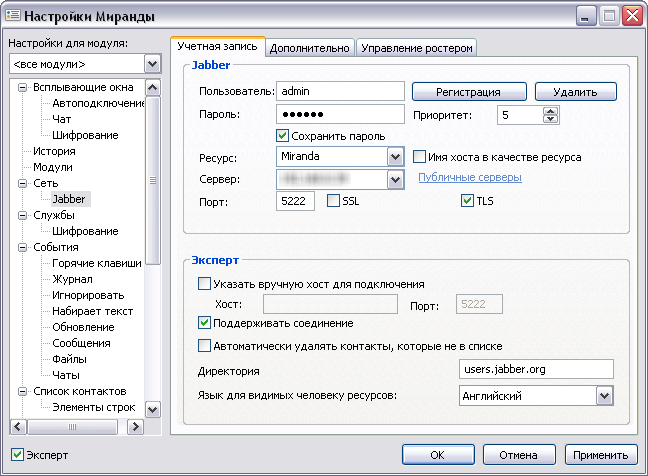The width and height of the screenshot is (648, 476).
Task: Expand the <все модули> module dropdown
Action: [152, 65]
